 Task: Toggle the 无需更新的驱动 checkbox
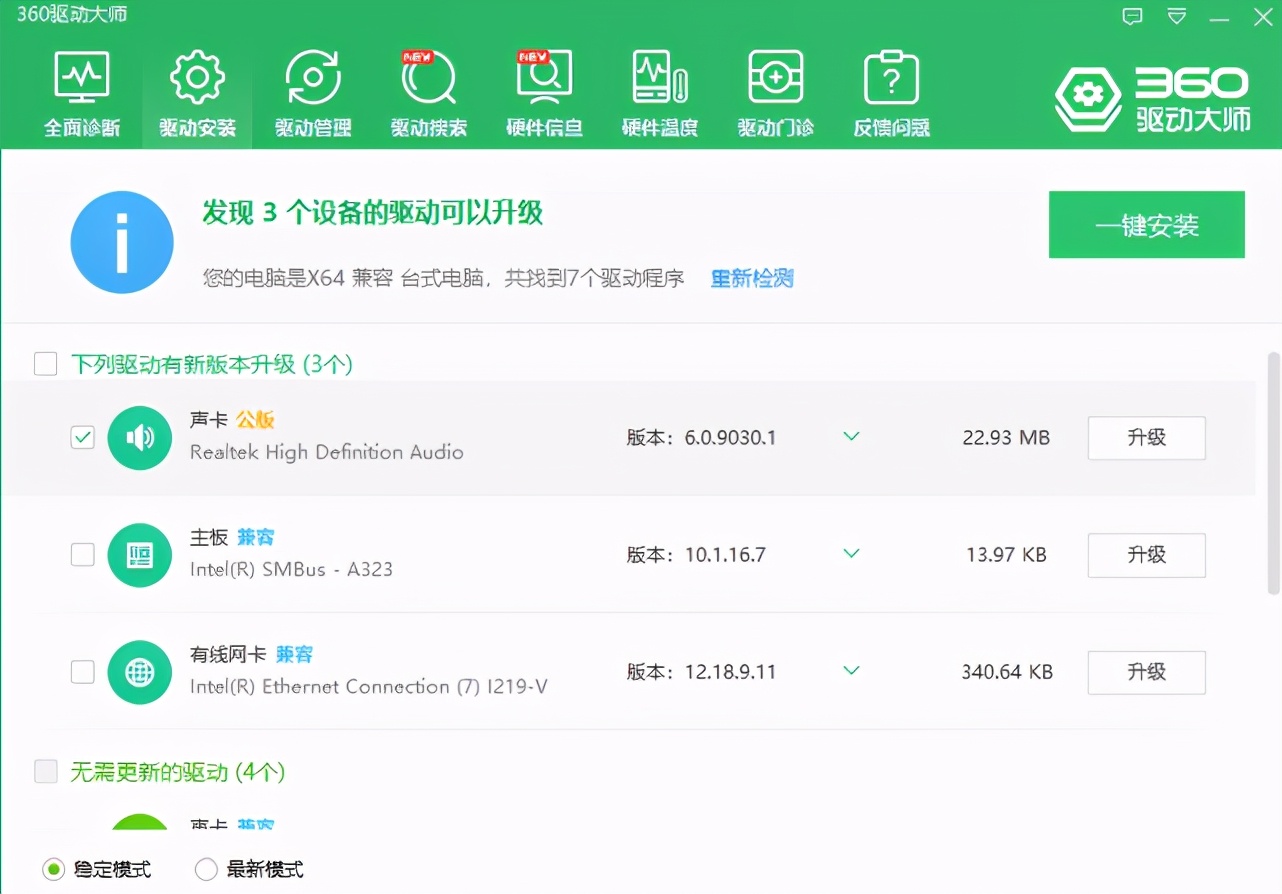point(45,771)
